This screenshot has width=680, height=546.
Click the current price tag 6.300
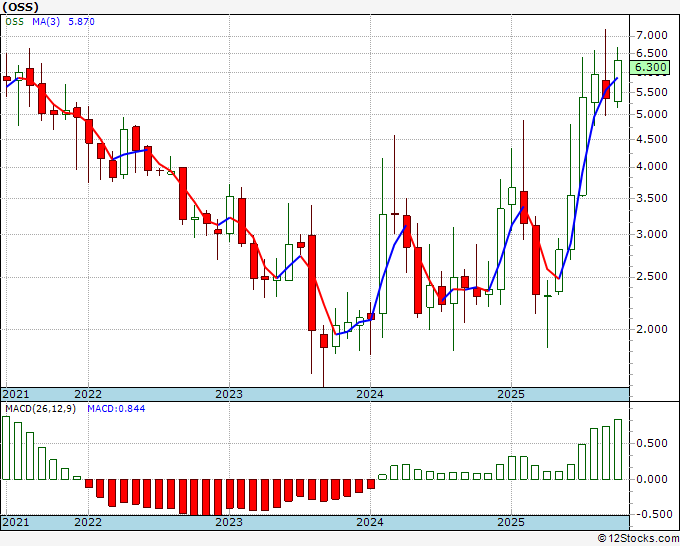point(651,67)
